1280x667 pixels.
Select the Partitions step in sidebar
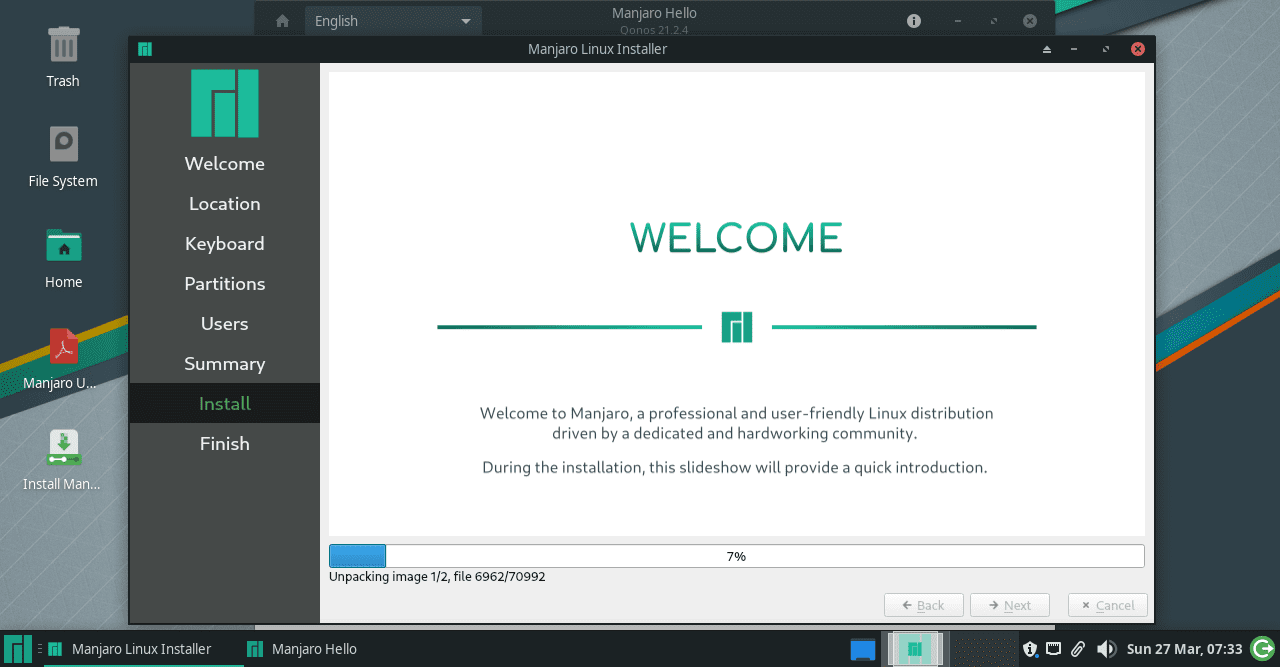point(225,284)
